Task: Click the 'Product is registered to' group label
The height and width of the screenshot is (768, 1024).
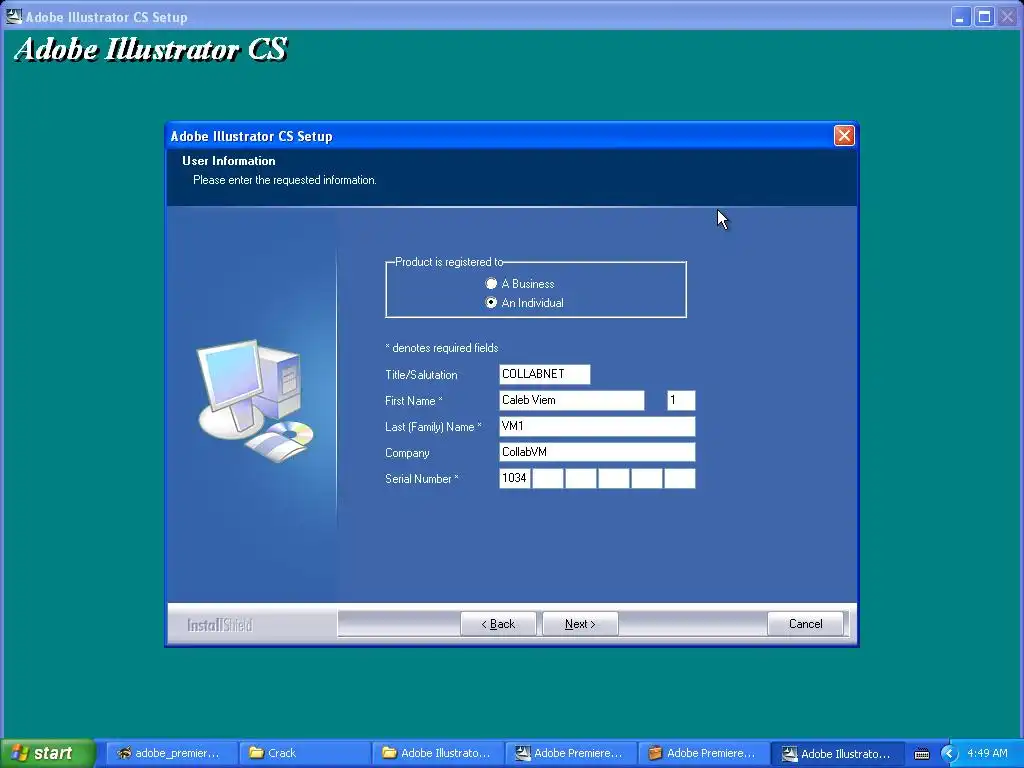Action: 449,262
